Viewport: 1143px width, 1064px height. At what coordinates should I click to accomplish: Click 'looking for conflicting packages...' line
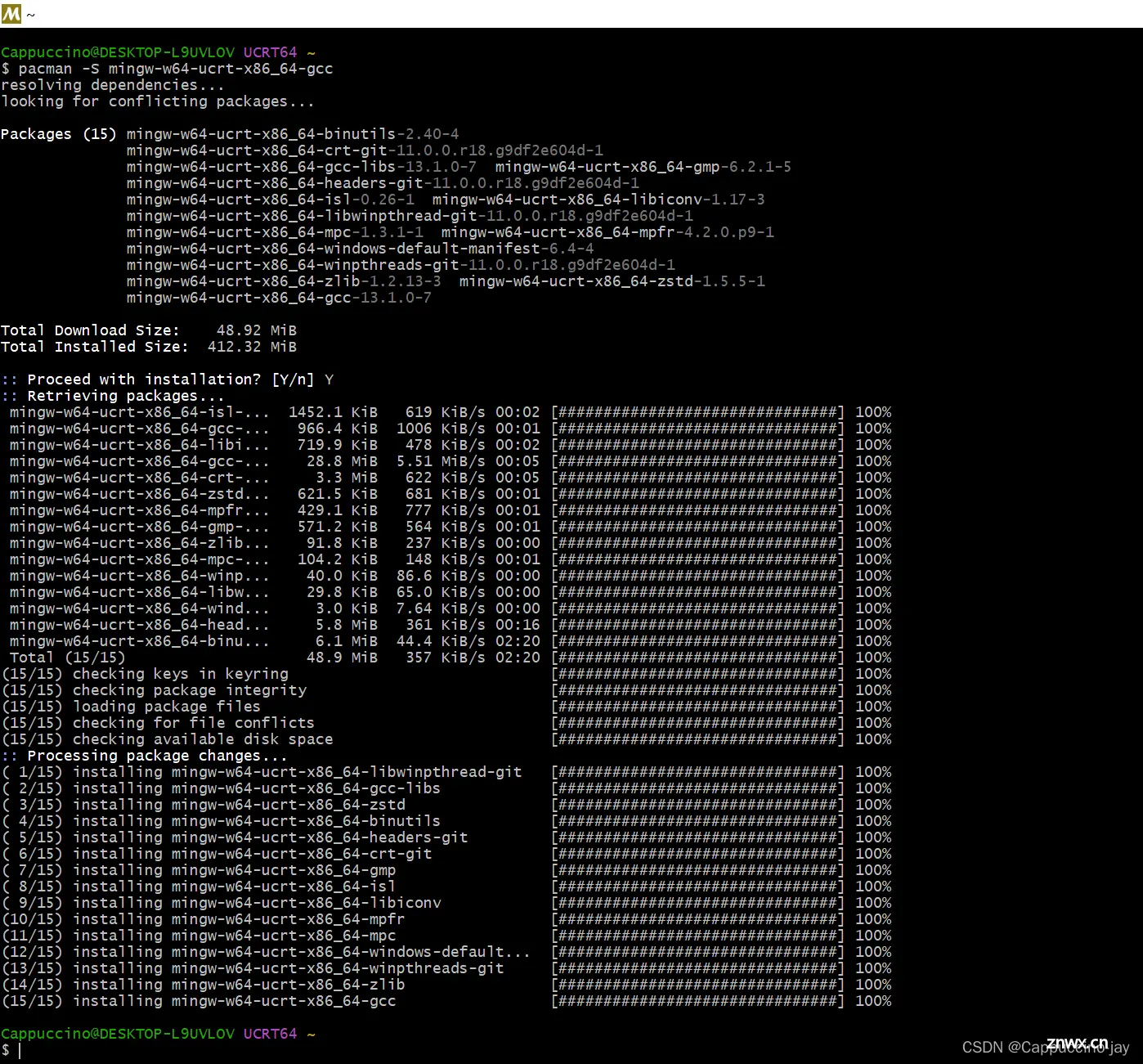pos(157,101)
